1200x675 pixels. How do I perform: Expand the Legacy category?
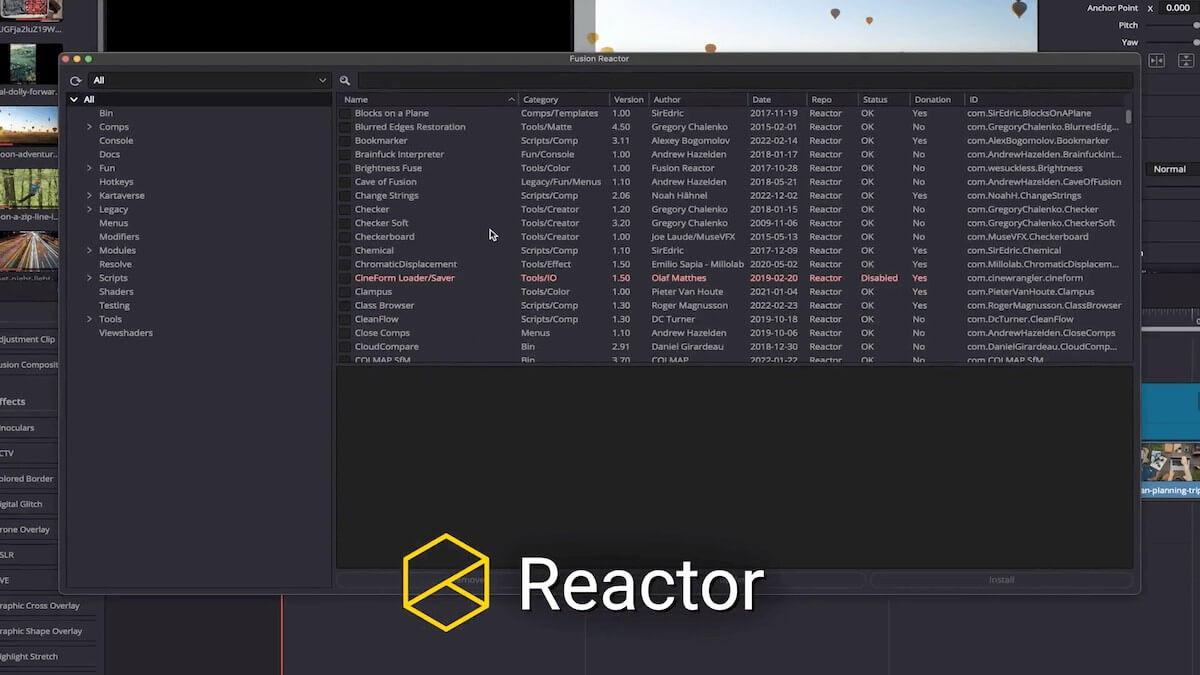(89, 209)
